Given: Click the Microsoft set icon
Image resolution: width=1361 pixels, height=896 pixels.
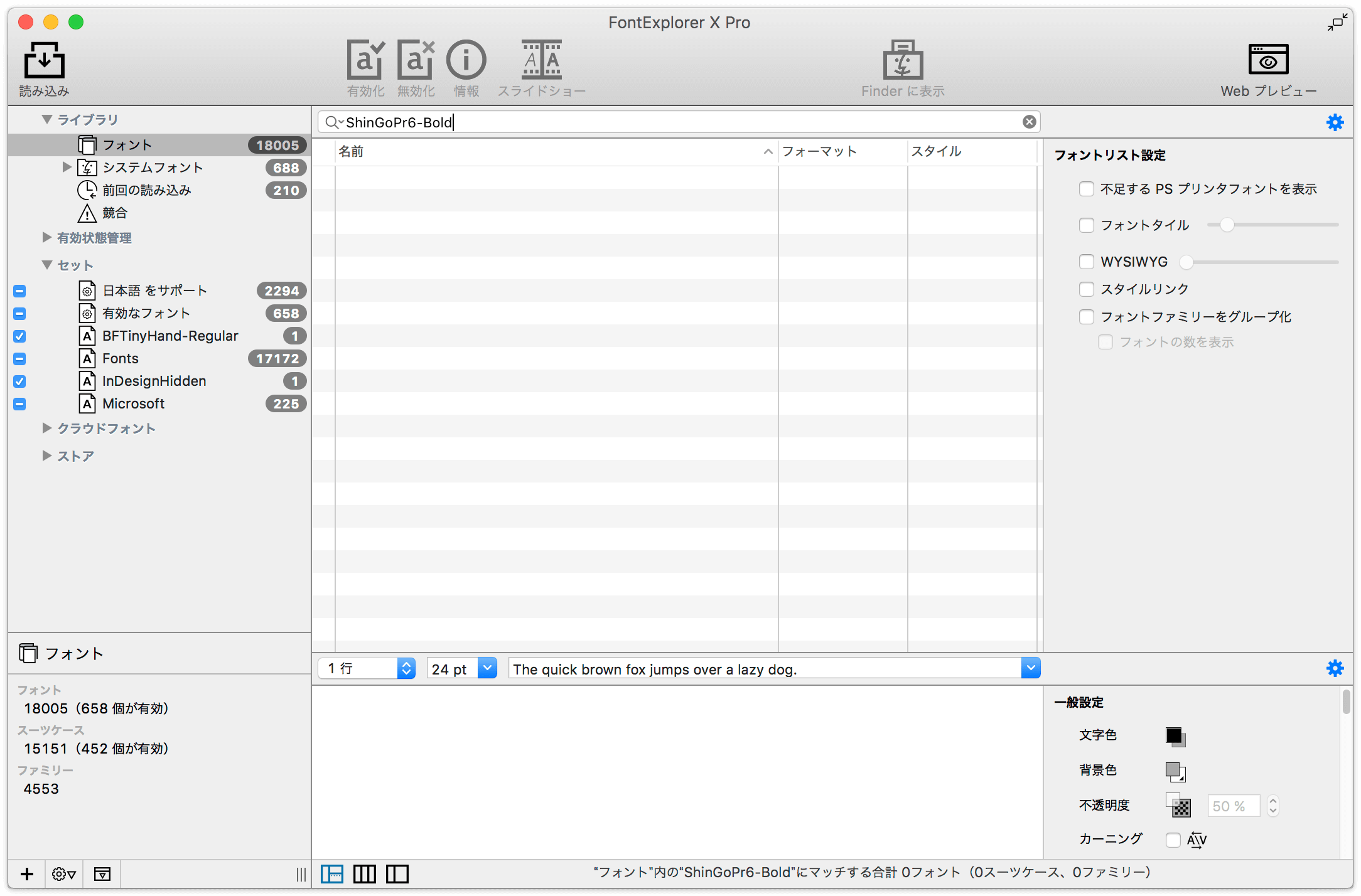Looking at the screenshot, I should pos(88,403).
